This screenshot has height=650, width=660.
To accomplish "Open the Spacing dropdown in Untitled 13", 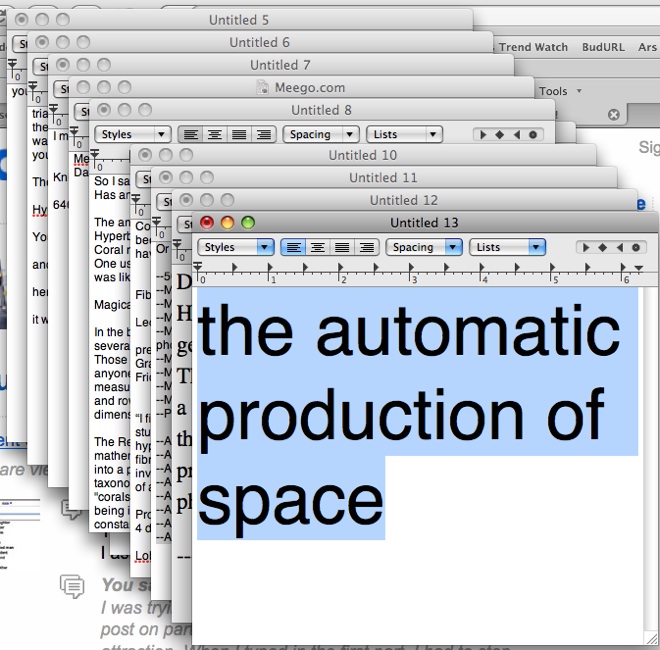I will tap(424, 247).
